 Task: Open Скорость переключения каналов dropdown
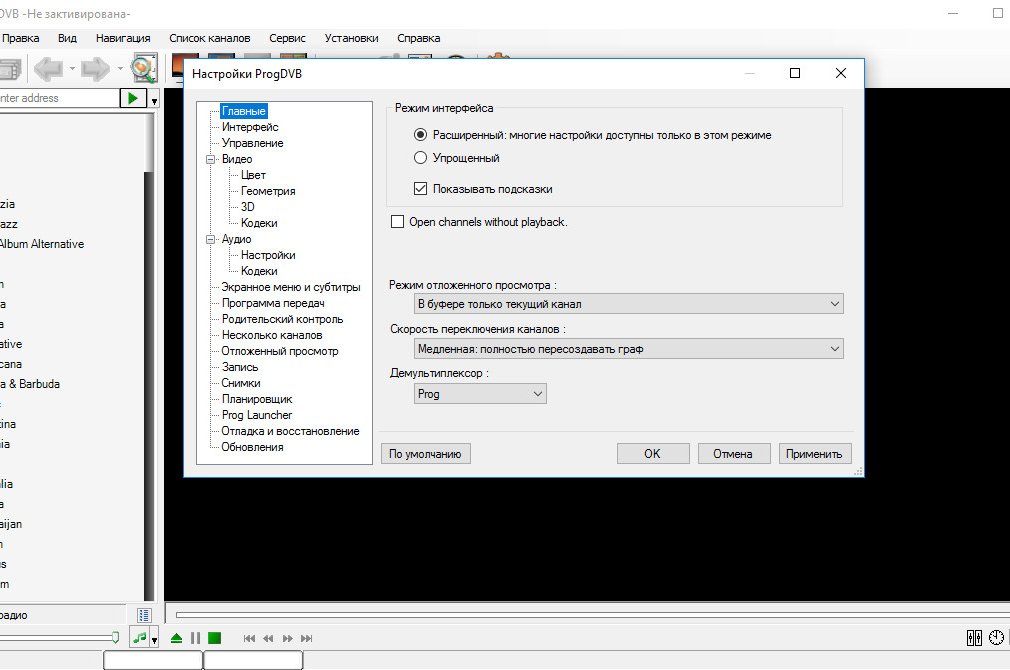628,349
